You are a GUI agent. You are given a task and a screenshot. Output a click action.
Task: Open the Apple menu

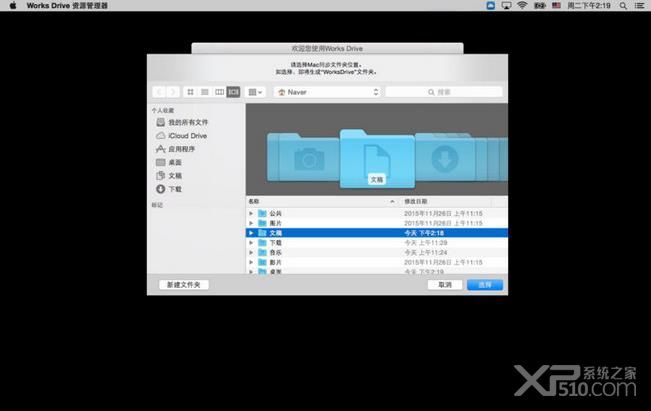13,5
